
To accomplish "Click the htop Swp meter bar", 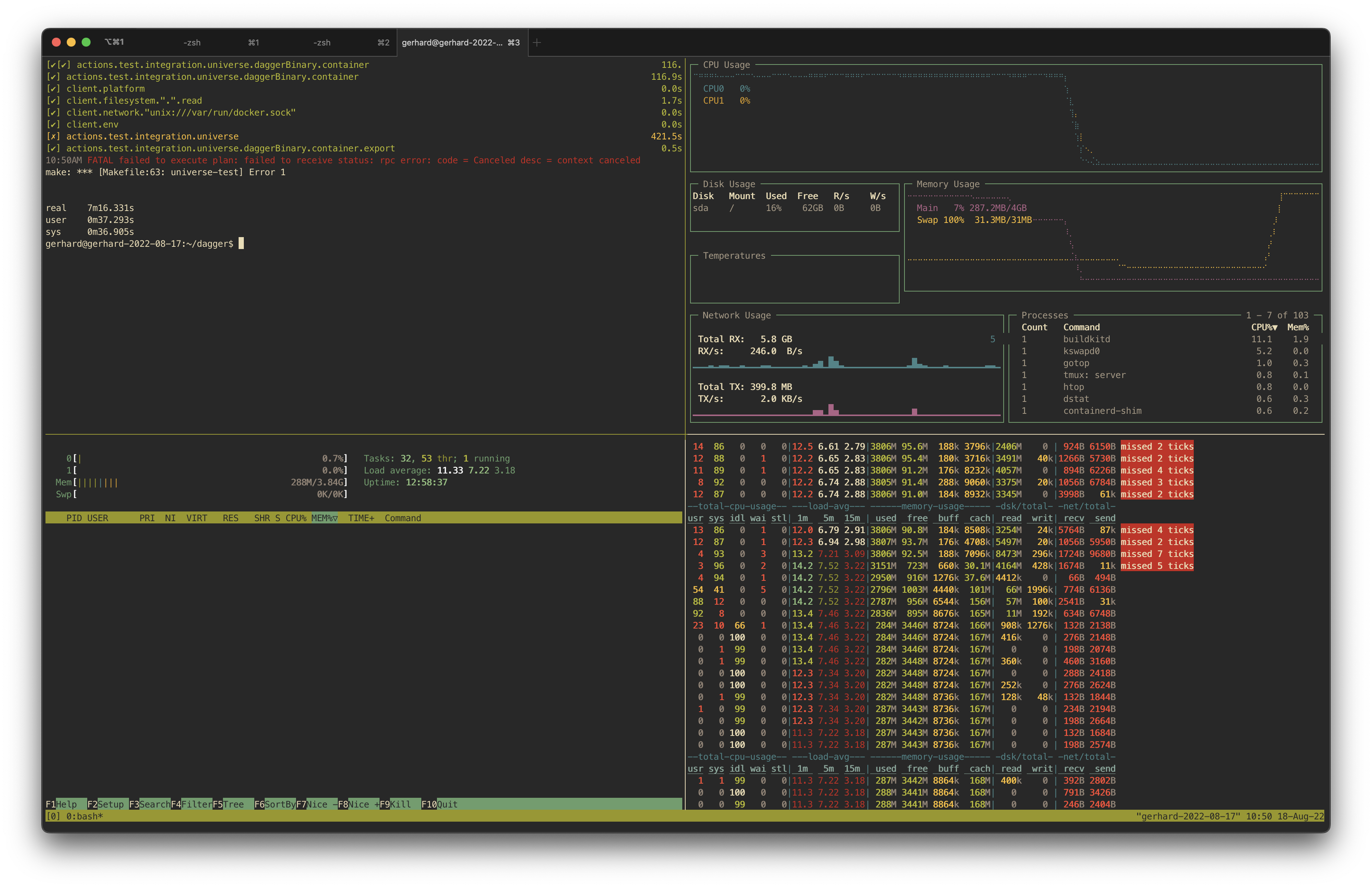I will click(202, 494).
